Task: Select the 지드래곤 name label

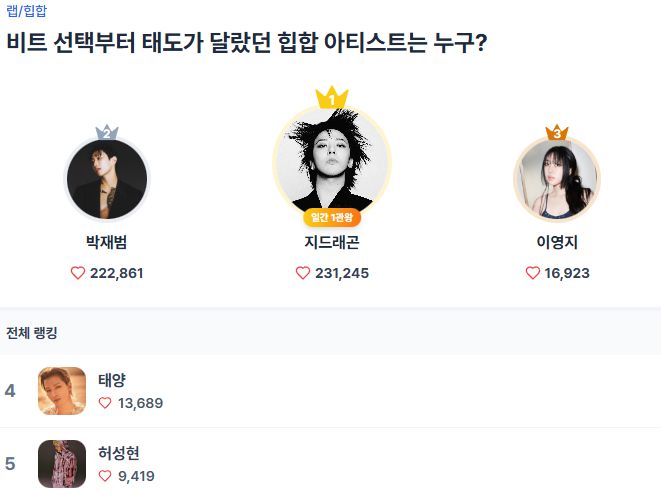Action: click(332, 243)
